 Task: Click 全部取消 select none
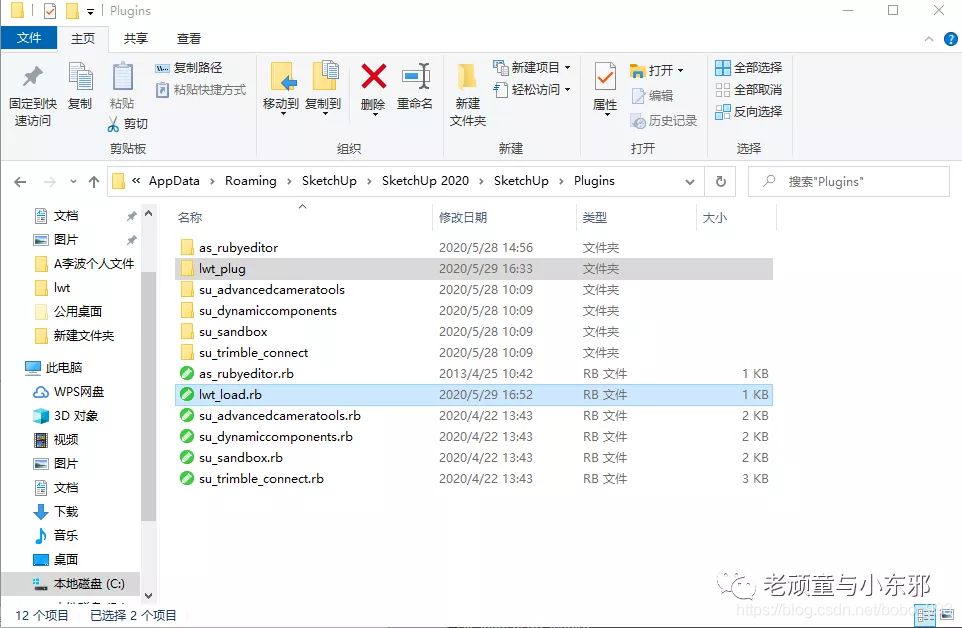[x=748, y=90]
